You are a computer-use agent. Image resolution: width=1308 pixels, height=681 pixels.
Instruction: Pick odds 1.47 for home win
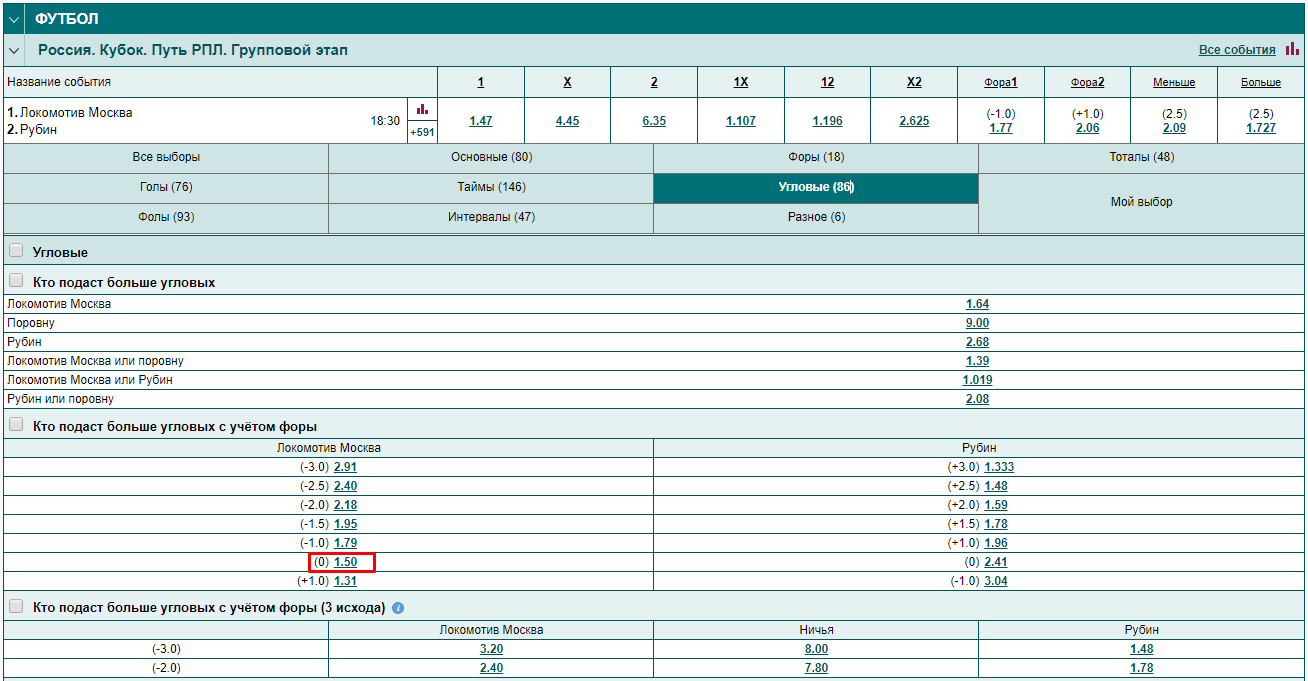[x=481, y=121]
